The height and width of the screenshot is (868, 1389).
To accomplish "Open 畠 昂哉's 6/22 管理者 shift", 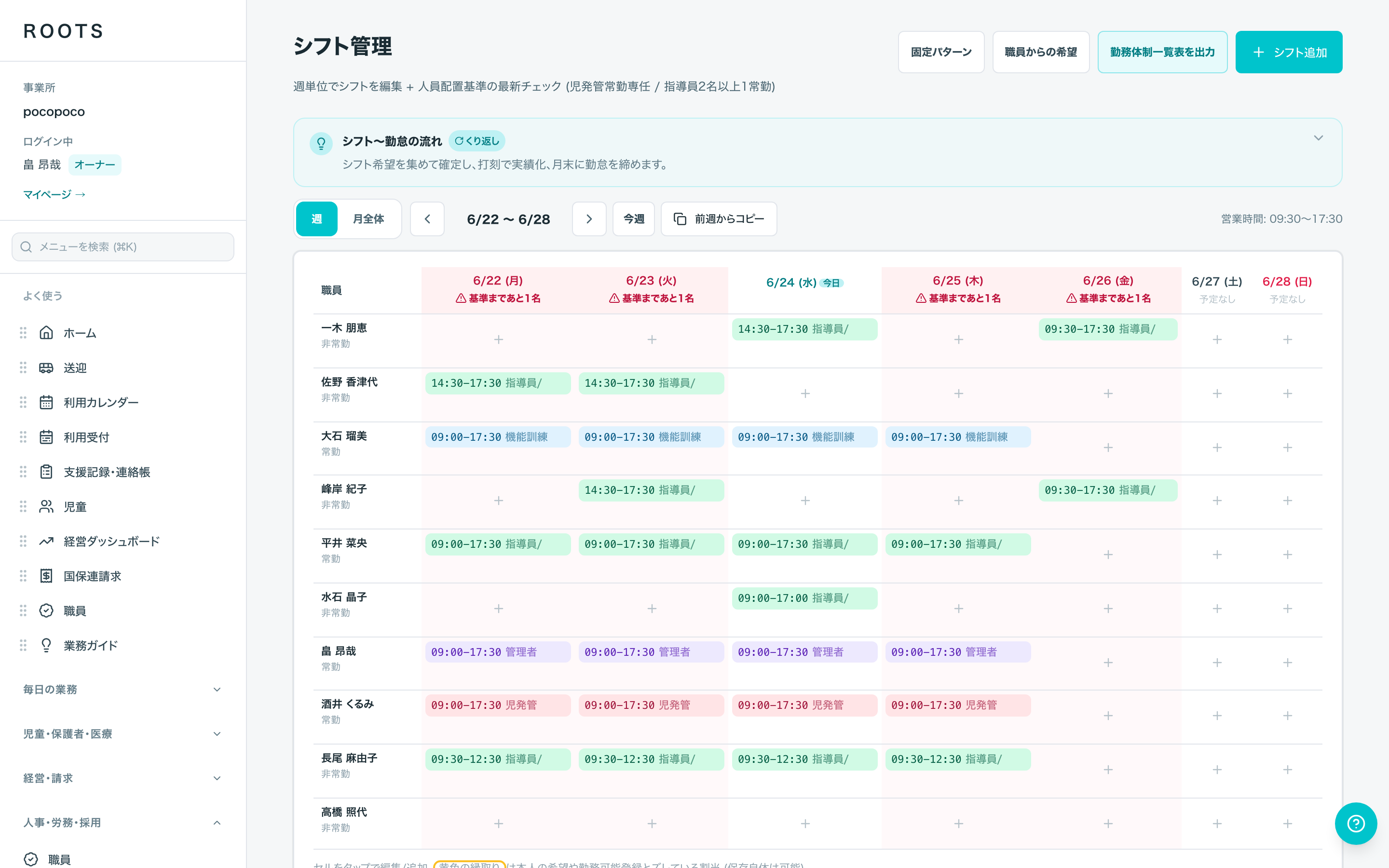I will (x=498, y=652).
